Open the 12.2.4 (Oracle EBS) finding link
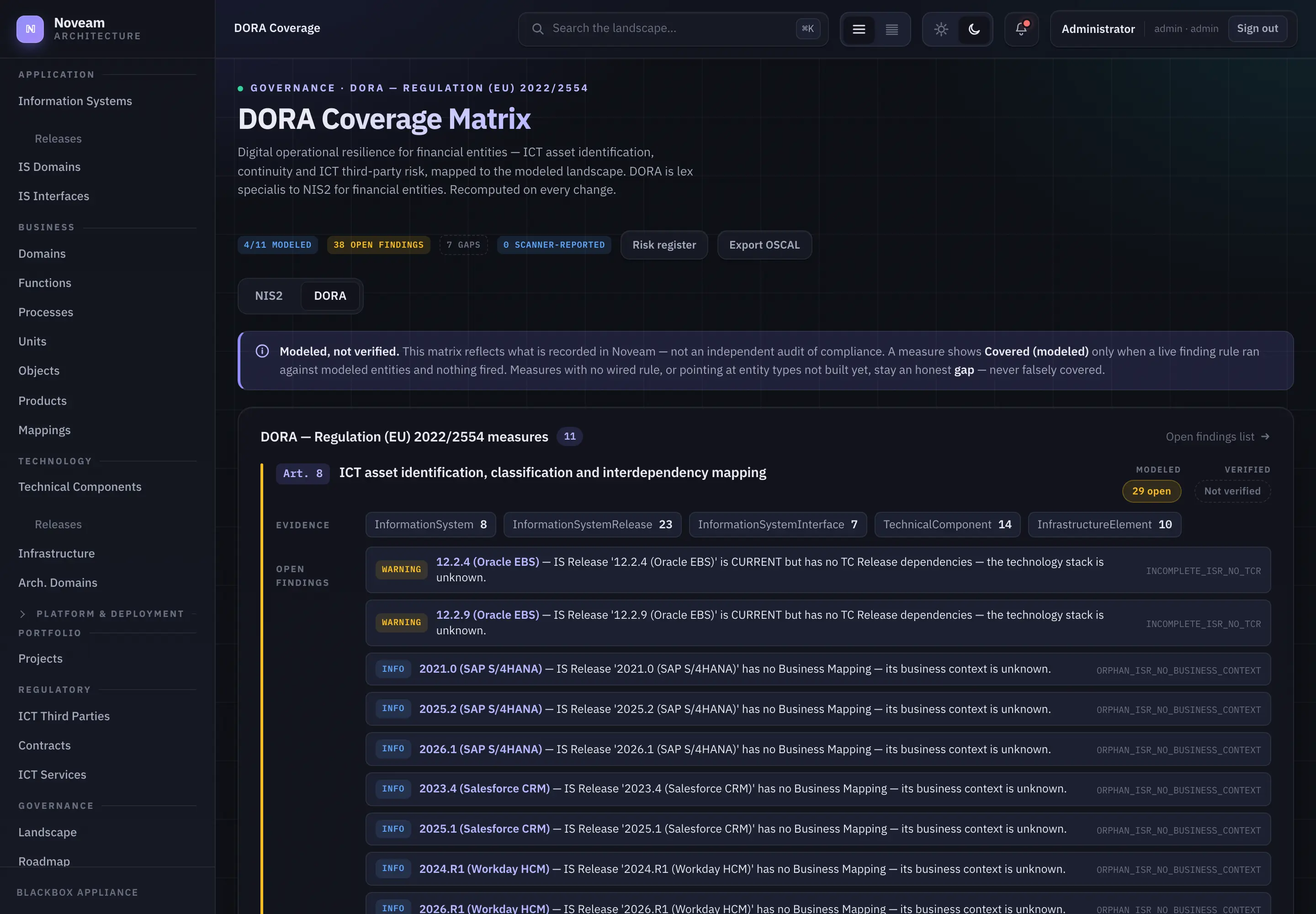The image size is (1316, 914). [x=488, y=562]
